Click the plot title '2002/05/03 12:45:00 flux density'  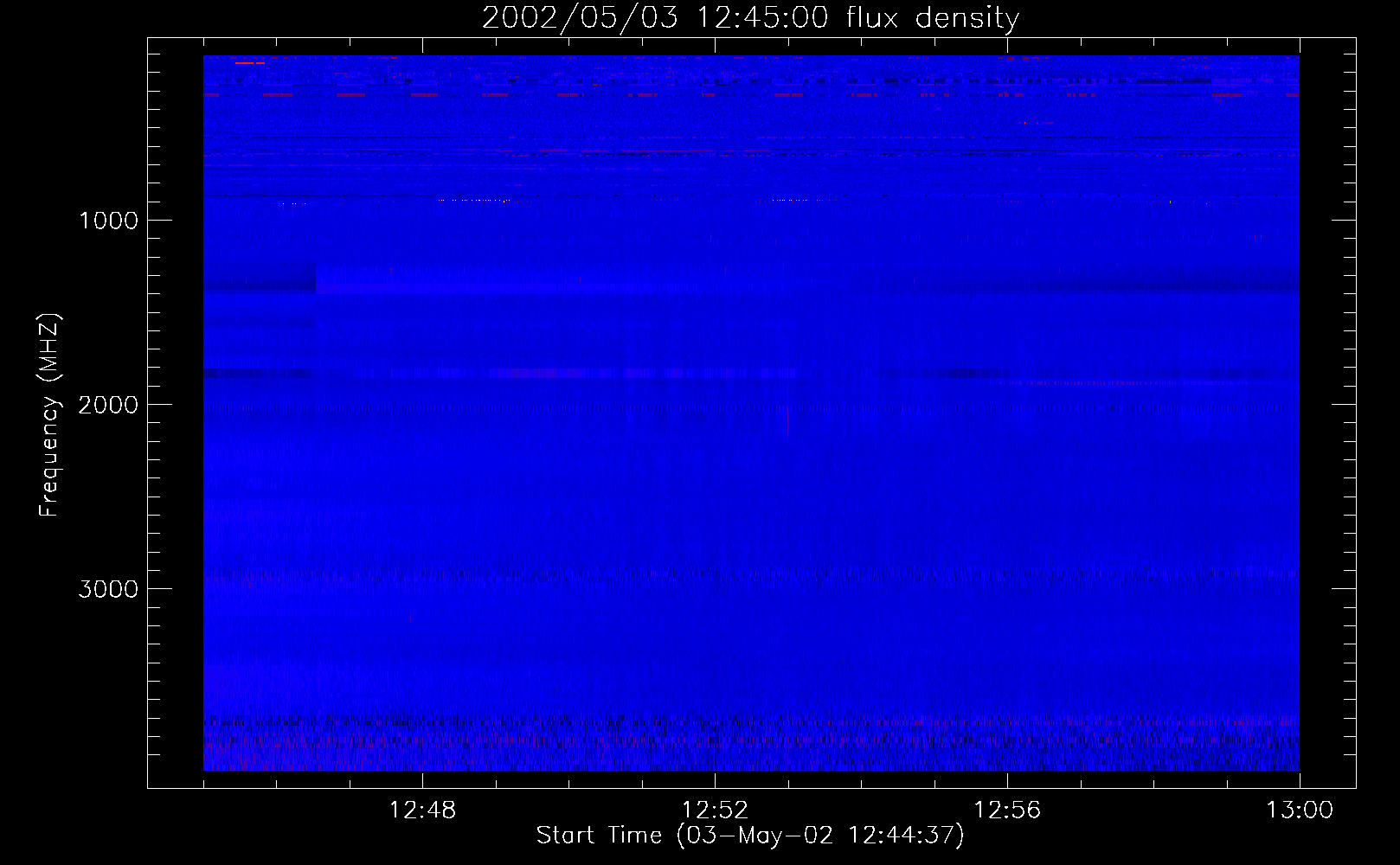[750, 18]
